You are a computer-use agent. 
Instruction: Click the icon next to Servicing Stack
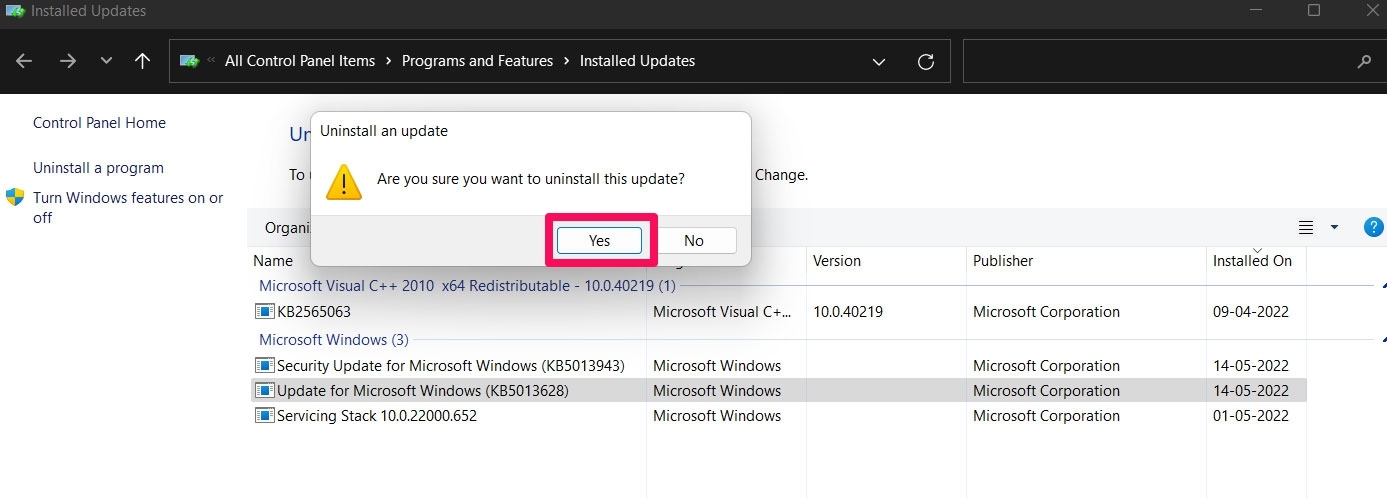click(x=265, y=416)
